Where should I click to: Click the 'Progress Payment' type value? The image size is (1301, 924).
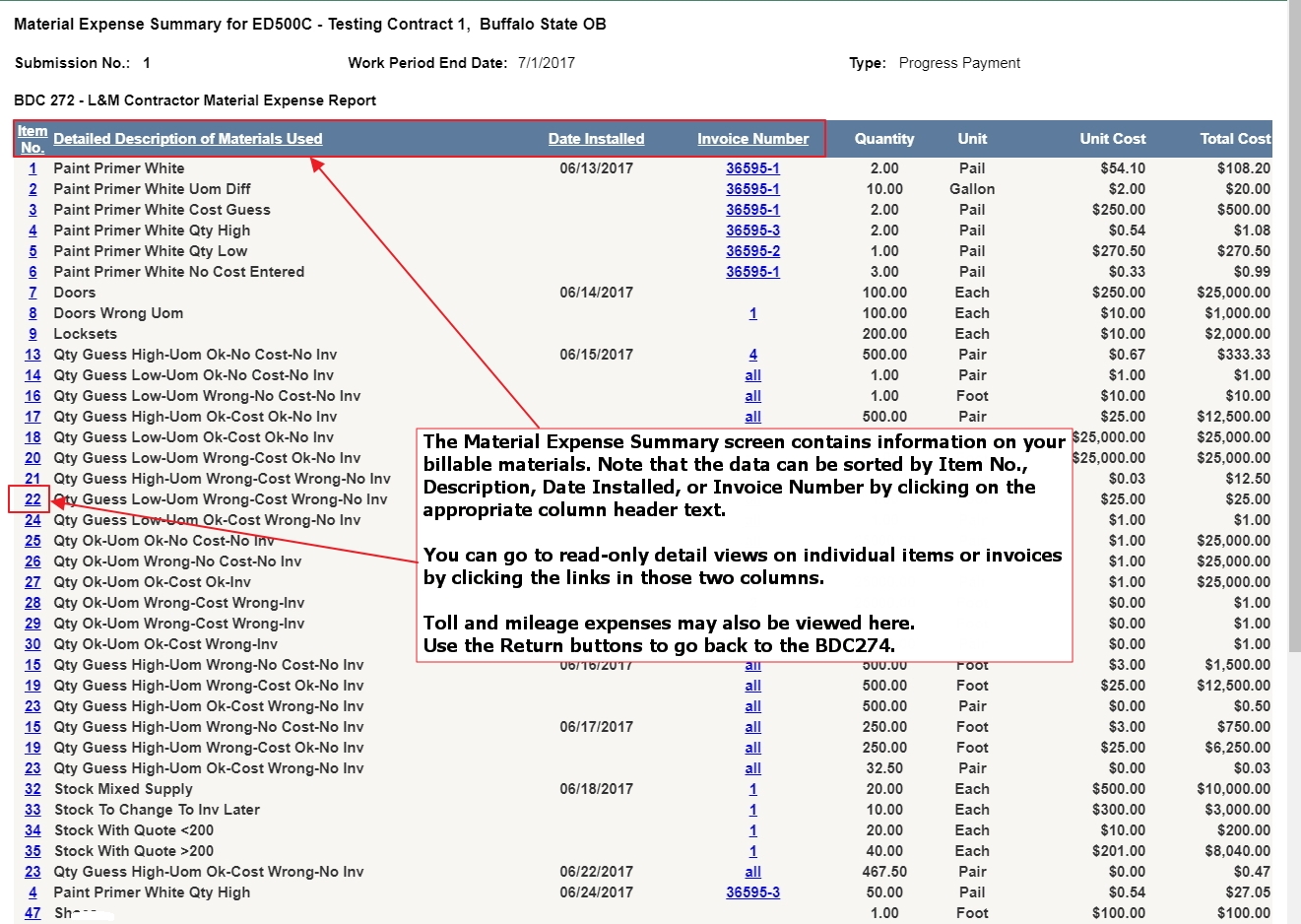[959, 63]
